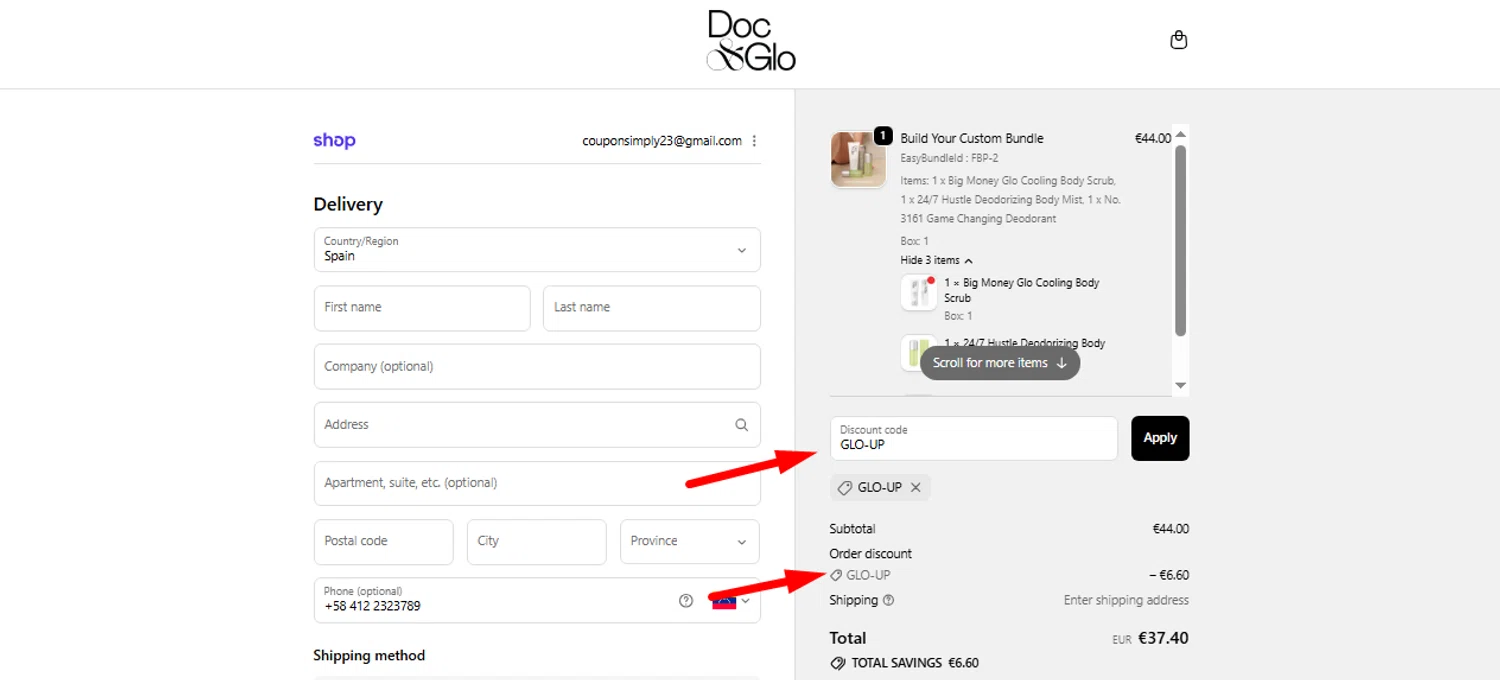The image size is (1500, 680).
Task: Click the Subtotal €44.00 value
Action: (1171, 529)
